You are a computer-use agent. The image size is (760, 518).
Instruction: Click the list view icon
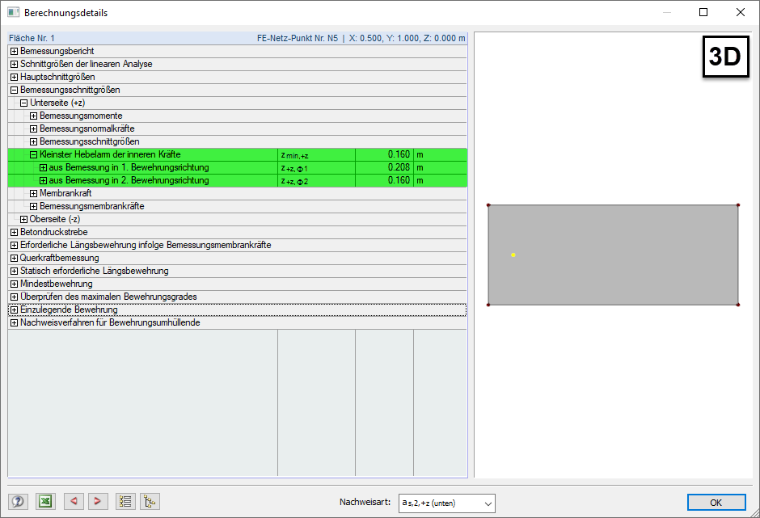(126, 501)
